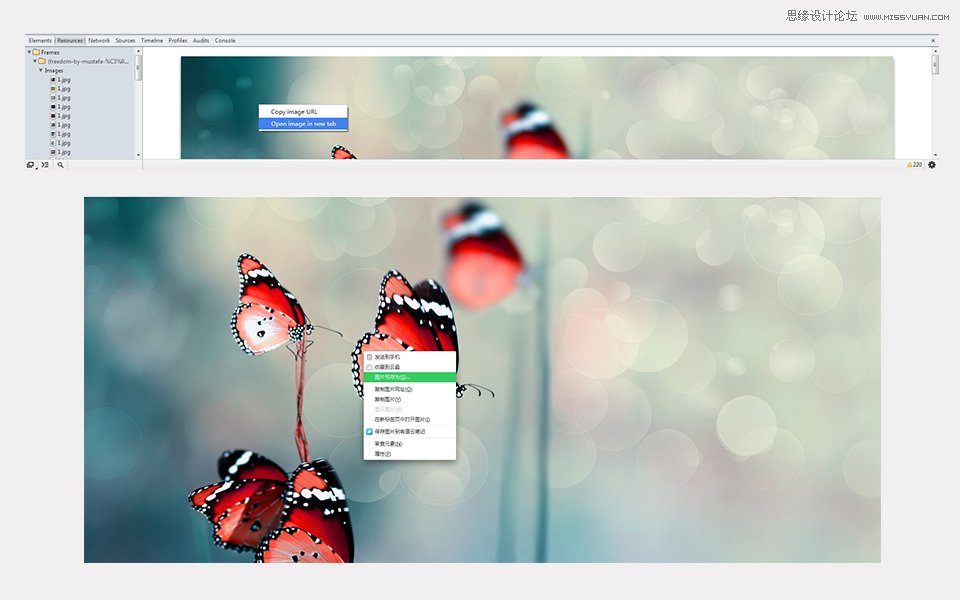Click the image preview pane scroll-up arrow
Image resolution: width=960 pixels, height=600 pixels.
point(935,51)
